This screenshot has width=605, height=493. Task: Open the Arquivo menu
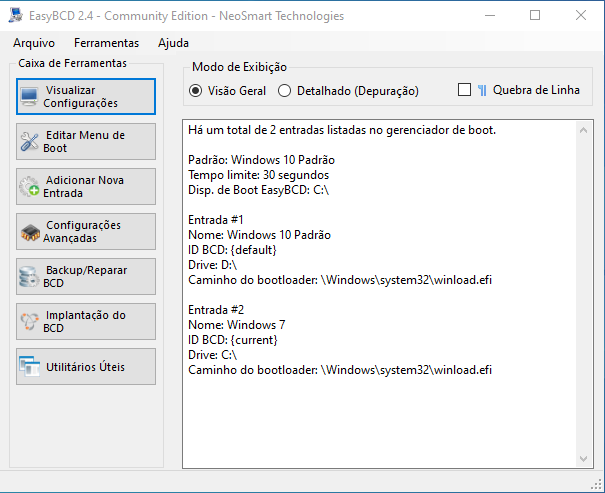[x=34, y=43]
